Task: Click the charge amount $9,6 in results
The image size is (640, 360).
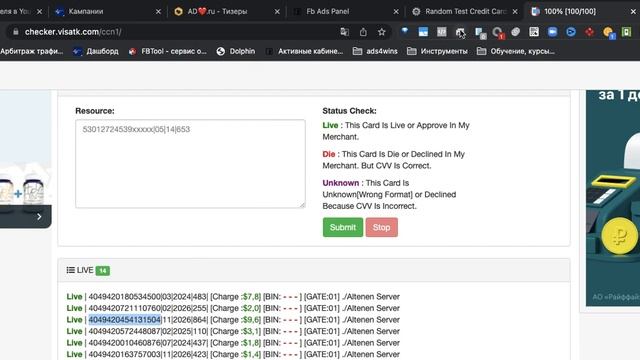Action: point(251,320)
